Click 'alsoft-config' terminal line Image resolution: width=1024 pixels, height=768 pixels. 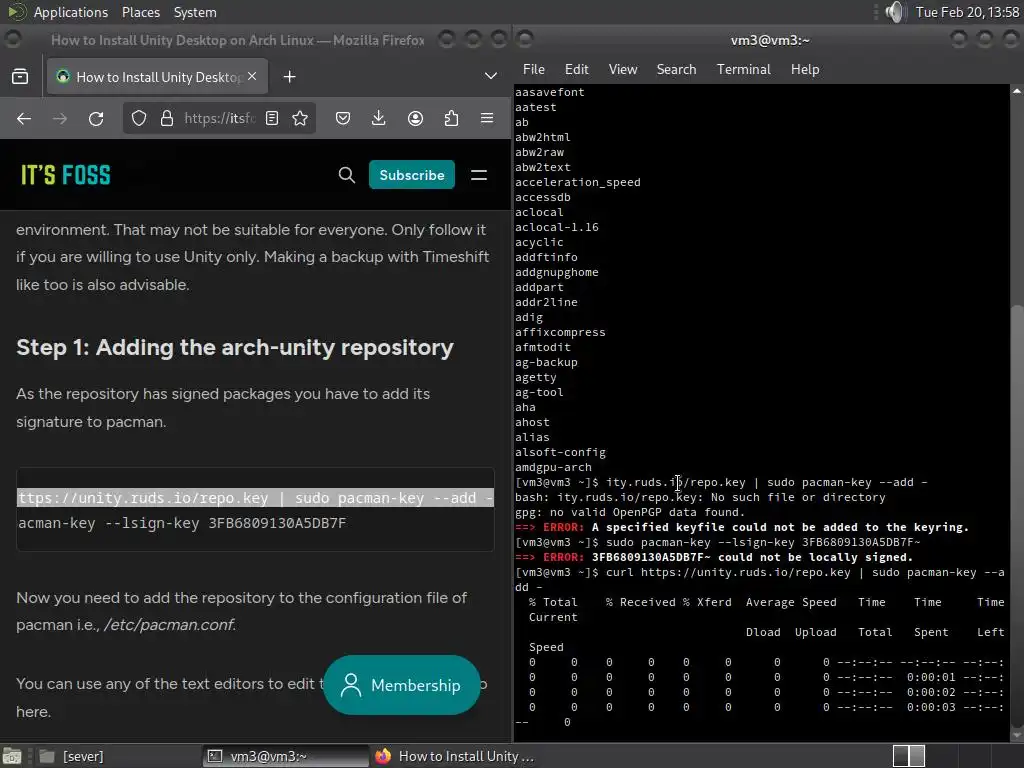click(560, 453)
